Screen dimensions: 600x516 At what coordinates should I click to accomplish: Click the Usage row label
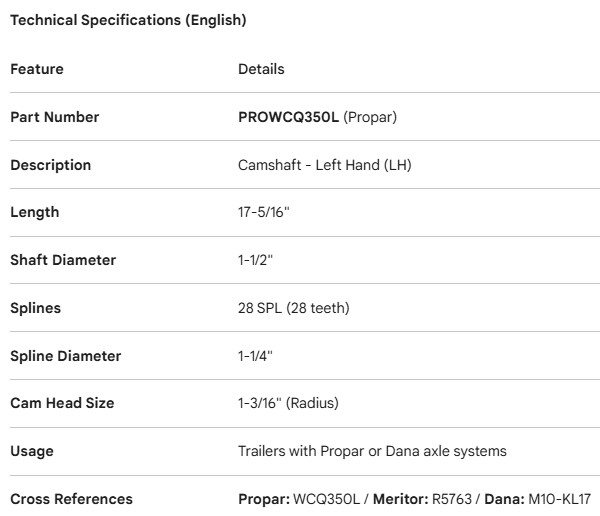tap(32, 451)
